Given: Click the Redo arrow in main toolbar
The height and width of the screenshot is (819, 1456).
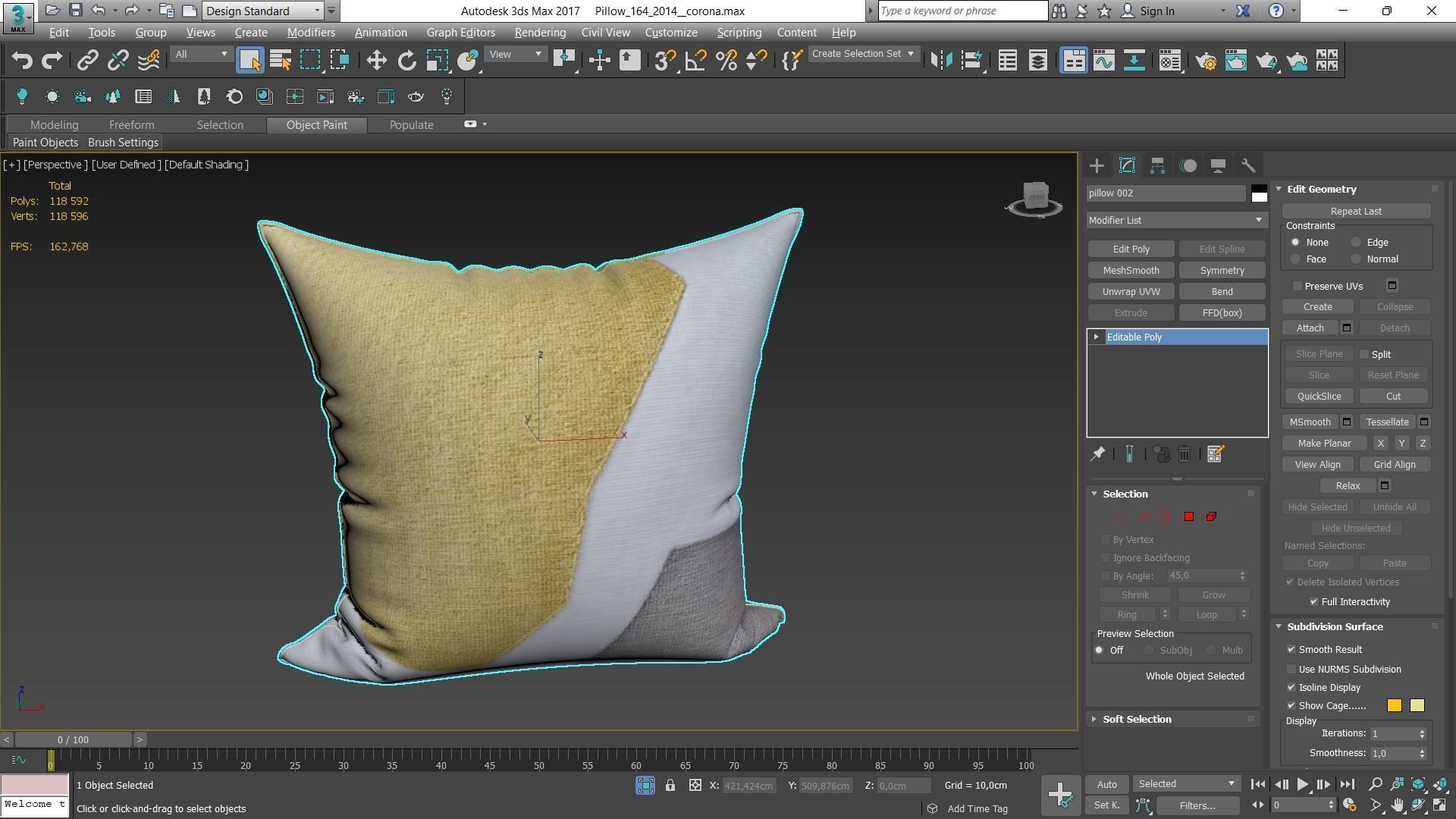Looking at the screenshot, I should coord(52,61).
